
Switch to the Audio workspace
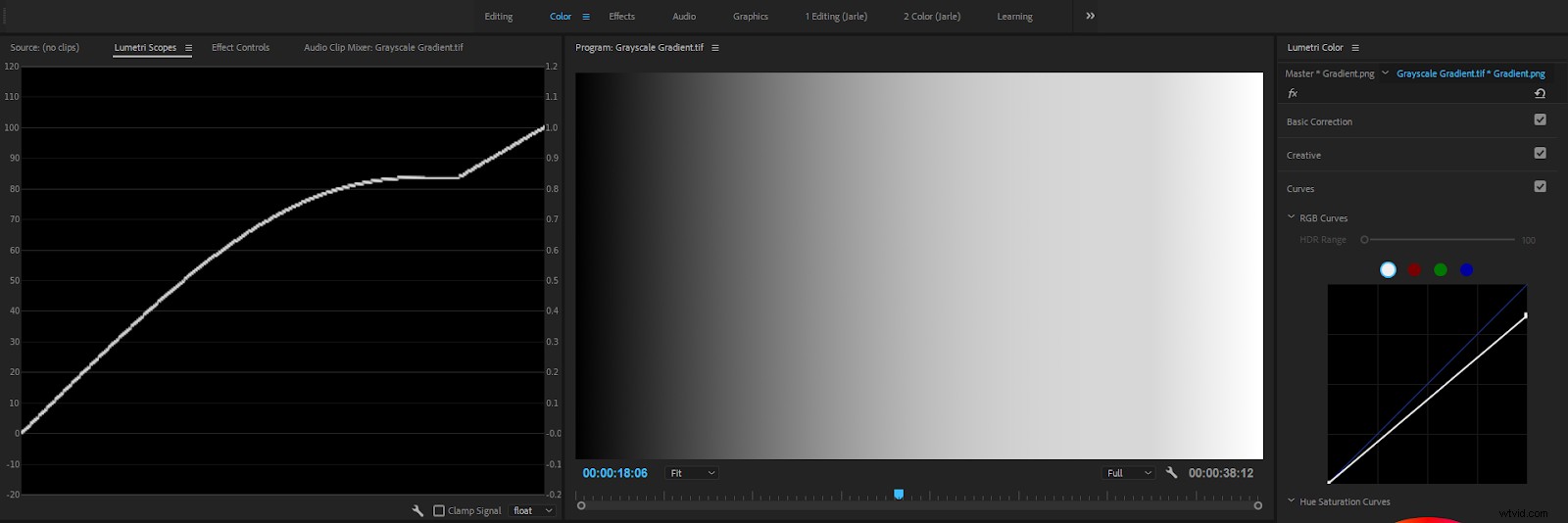(x=684, y=17)
